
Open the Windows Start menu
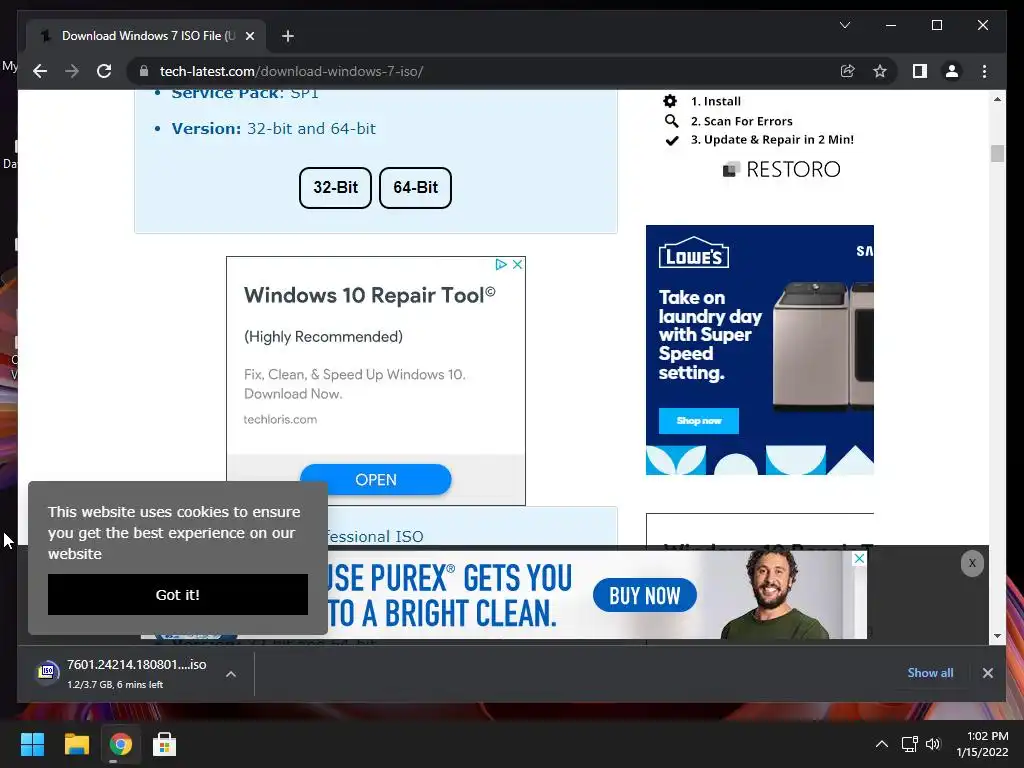32,744
